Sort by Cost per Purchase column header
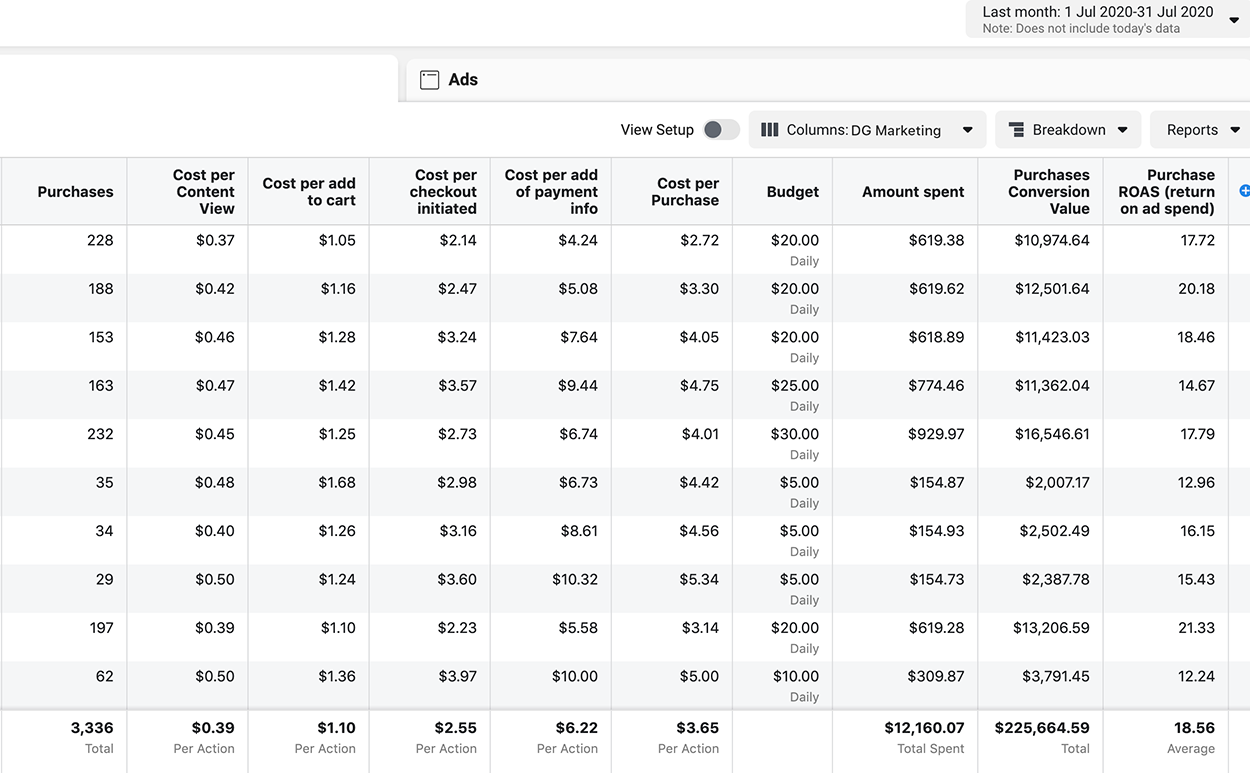The width and height of the screenshot is (1250, 773). click(x=687, y=192)
